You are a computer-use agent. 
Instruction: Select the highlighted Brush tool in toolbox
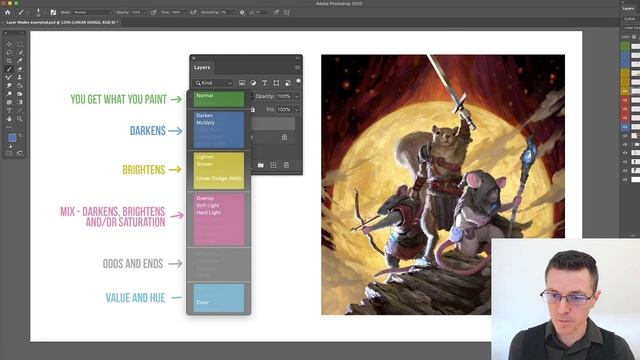(9, 69)
